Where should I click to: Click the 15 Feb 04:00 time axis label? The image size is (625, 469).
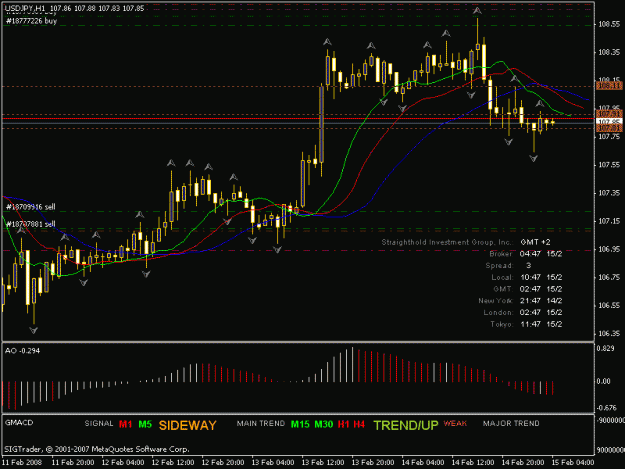[x=573, y=462]
